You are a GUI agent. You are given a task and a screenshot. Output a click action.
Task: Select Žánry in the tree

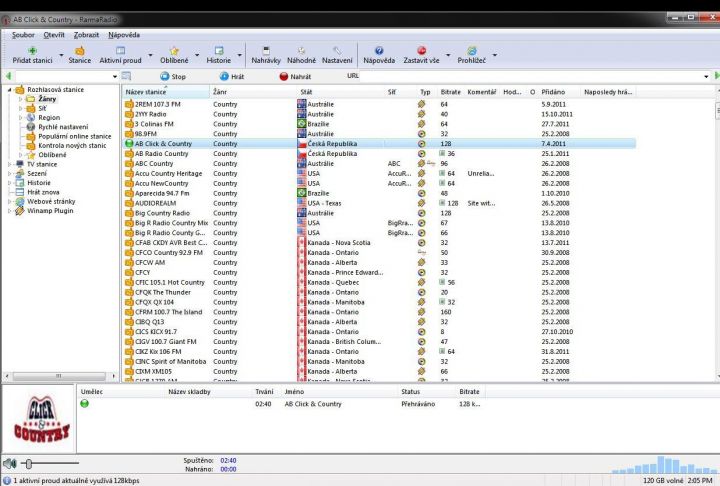coord(47,99)
